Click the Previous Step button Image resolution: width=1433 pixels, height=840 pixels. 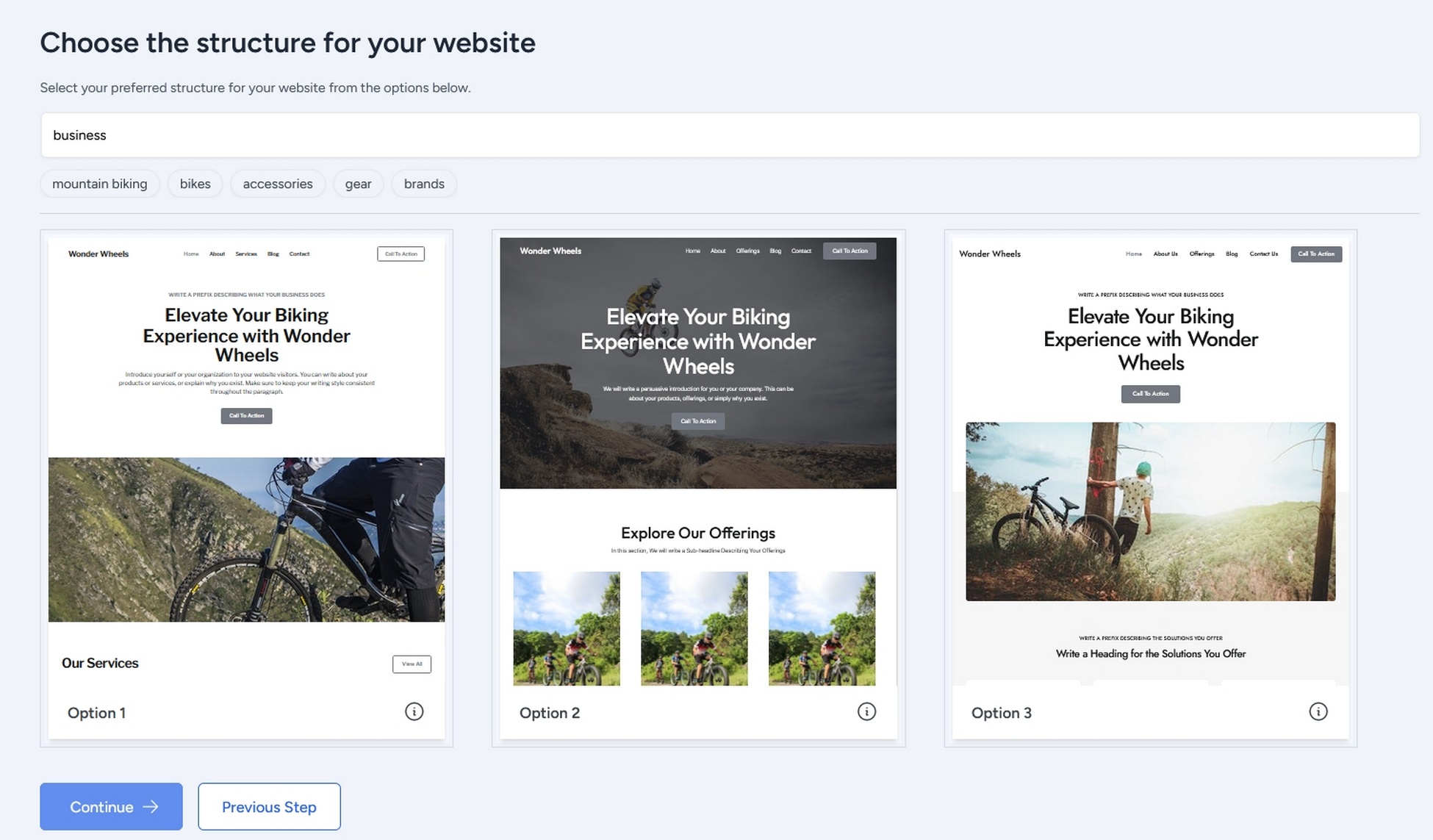pos(269,806)
